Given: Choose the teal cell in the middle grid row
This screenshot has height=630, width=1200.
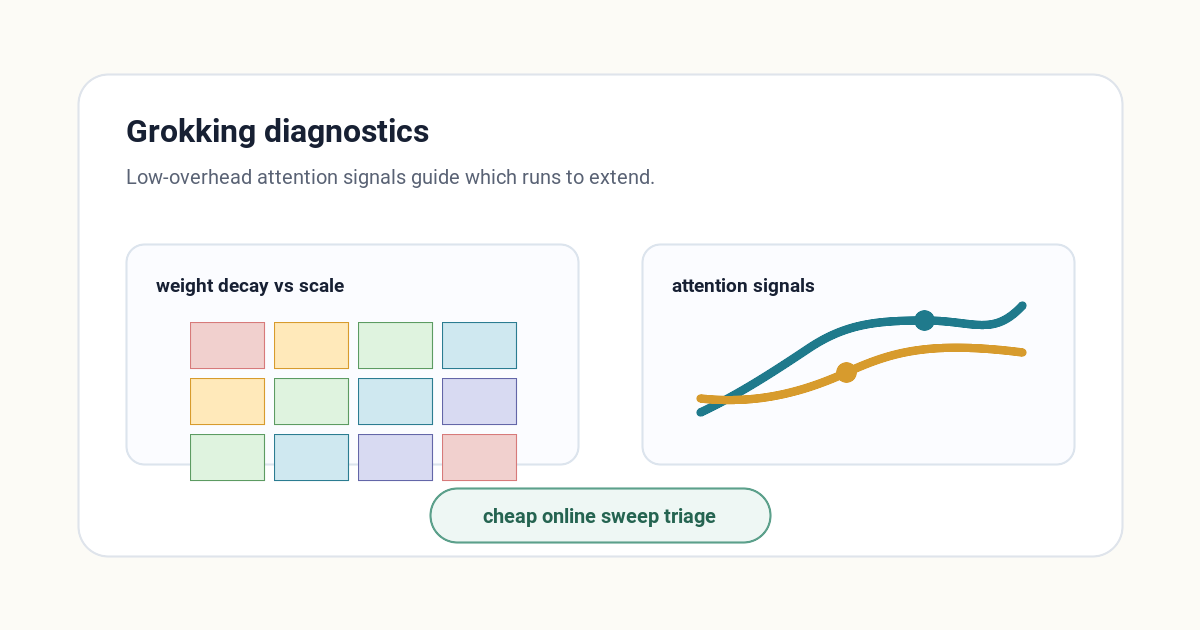Looking at the screenshot, I should (x=395, y=401).
